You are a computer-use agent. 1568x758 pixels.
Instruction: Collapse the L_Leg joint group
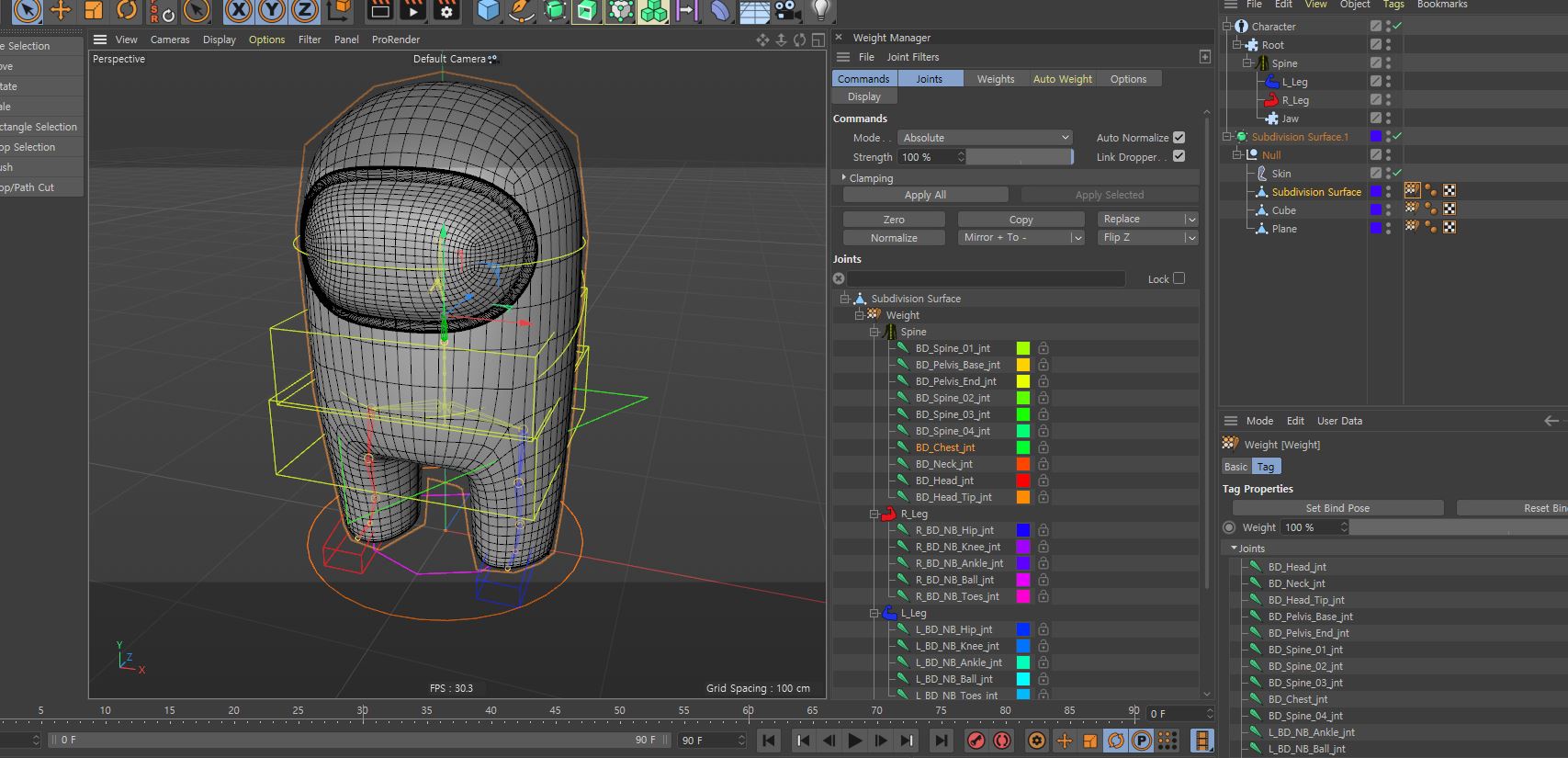click(x=874, y=613)
